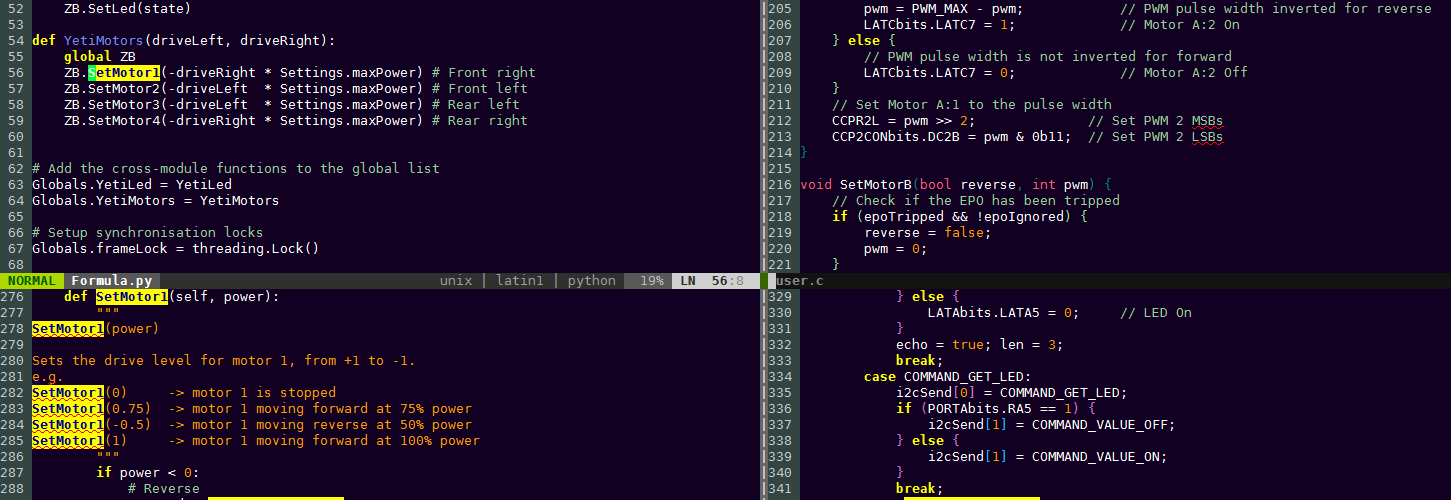The image size is (1451, 500).
Task: Click the highlighted SetMotor1 call on line 56
Action: (123, 73)
